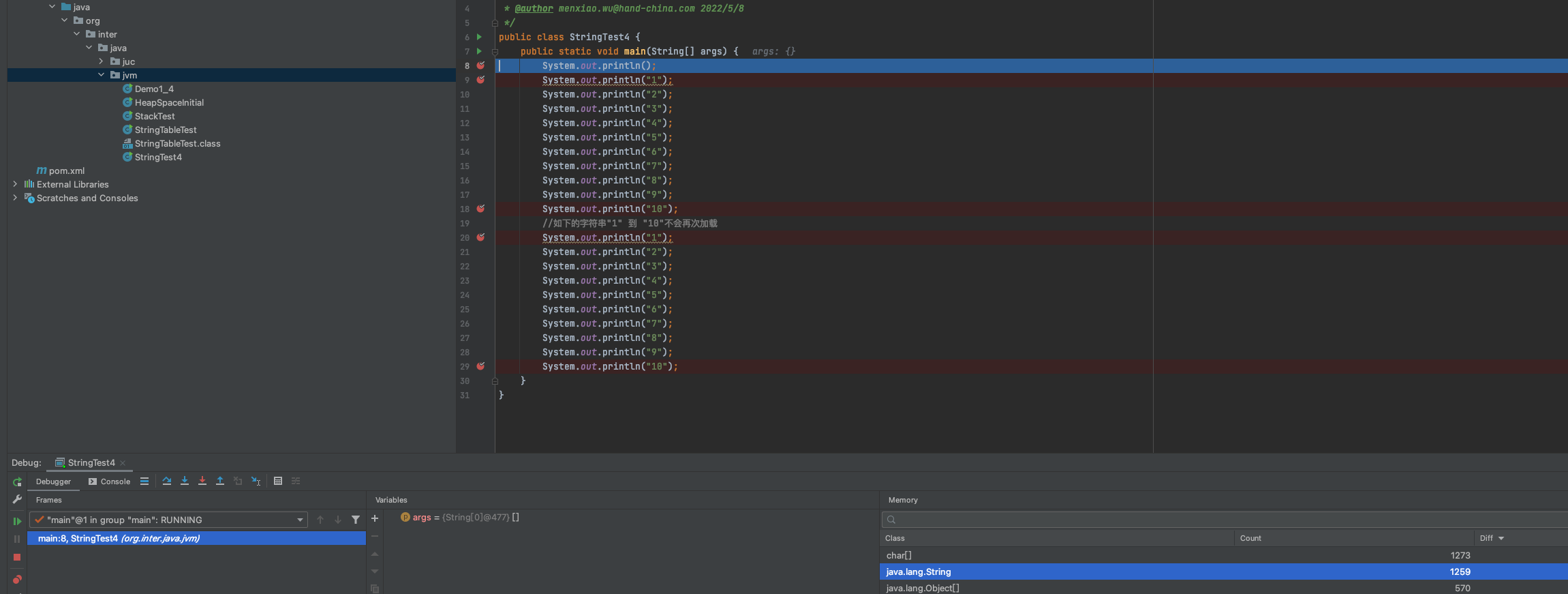Open StackTest class
This screenshot has width=1568, height=594.
click(155, 116)
